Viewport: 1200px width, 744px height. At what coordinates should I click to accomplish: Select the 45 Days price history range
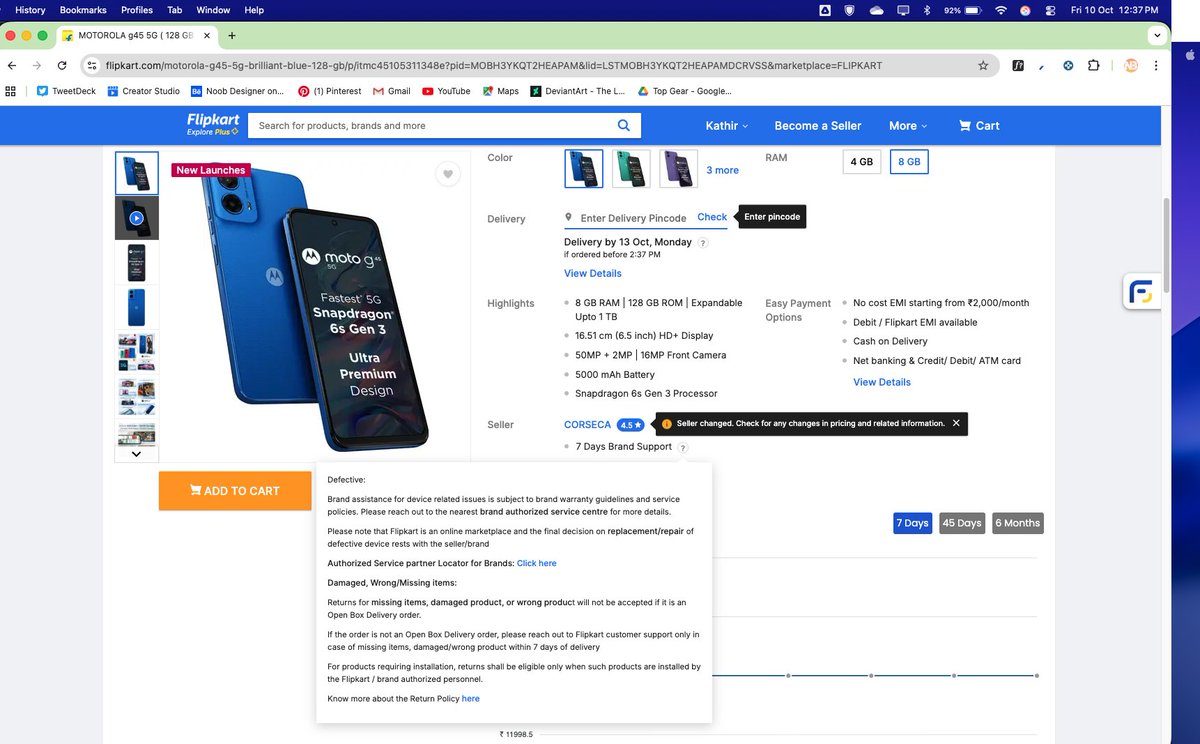(962, 523)
